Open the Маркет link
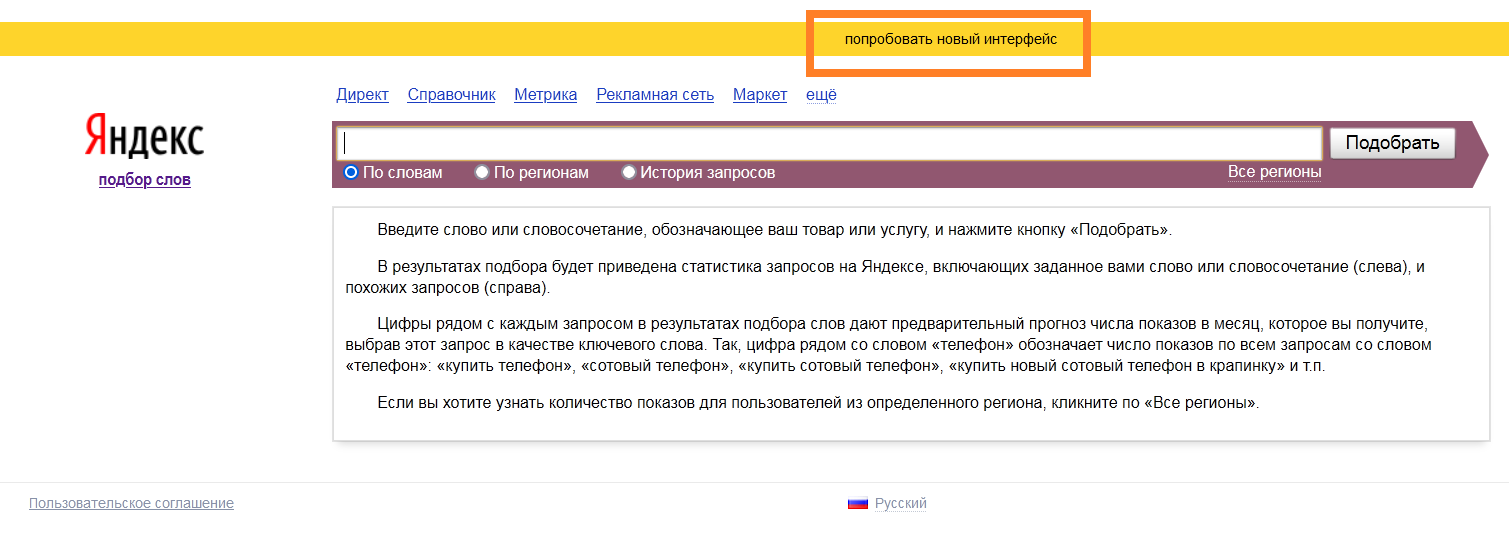1509x553 pixels. click(x=760, y=95)
